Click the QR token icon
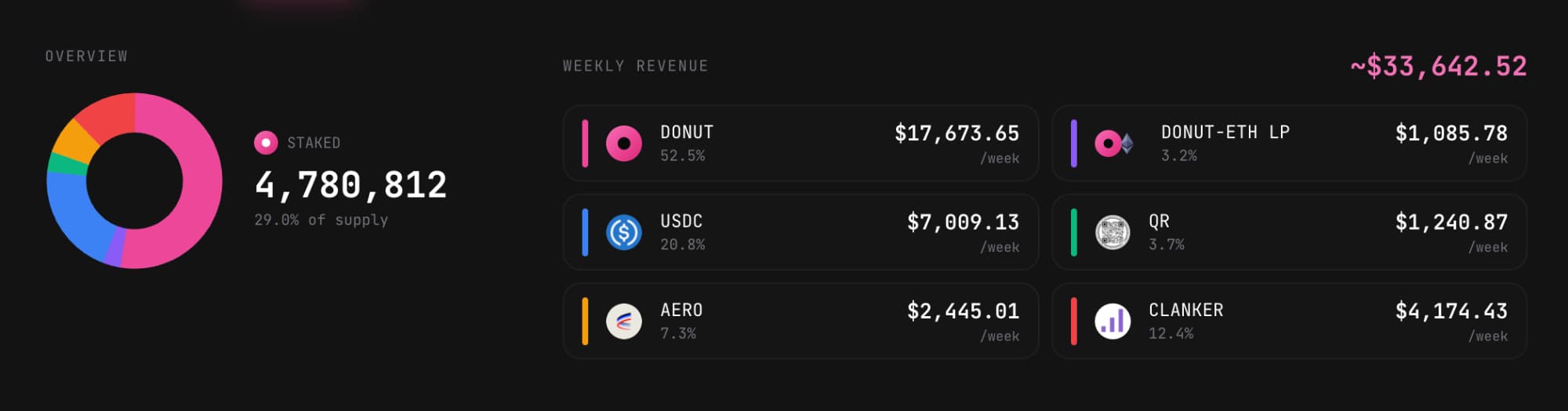1568x411 pixels. pos(1112,232)
